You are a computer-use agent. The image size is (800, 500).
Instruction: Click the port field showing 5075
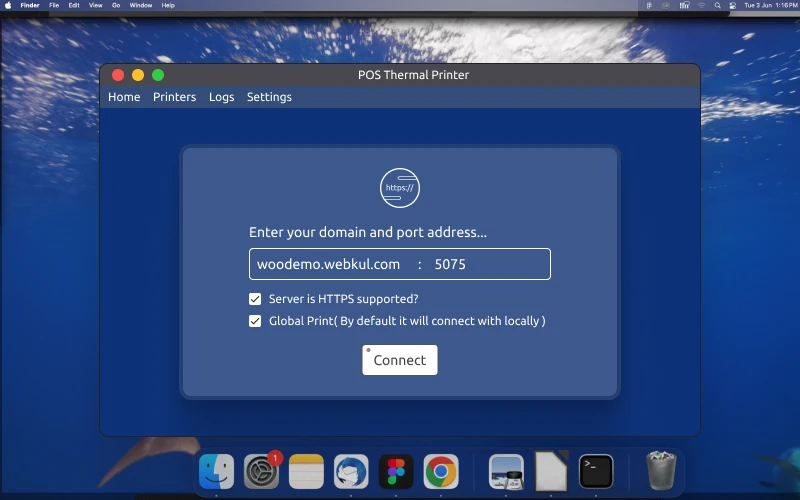[450, 264]
